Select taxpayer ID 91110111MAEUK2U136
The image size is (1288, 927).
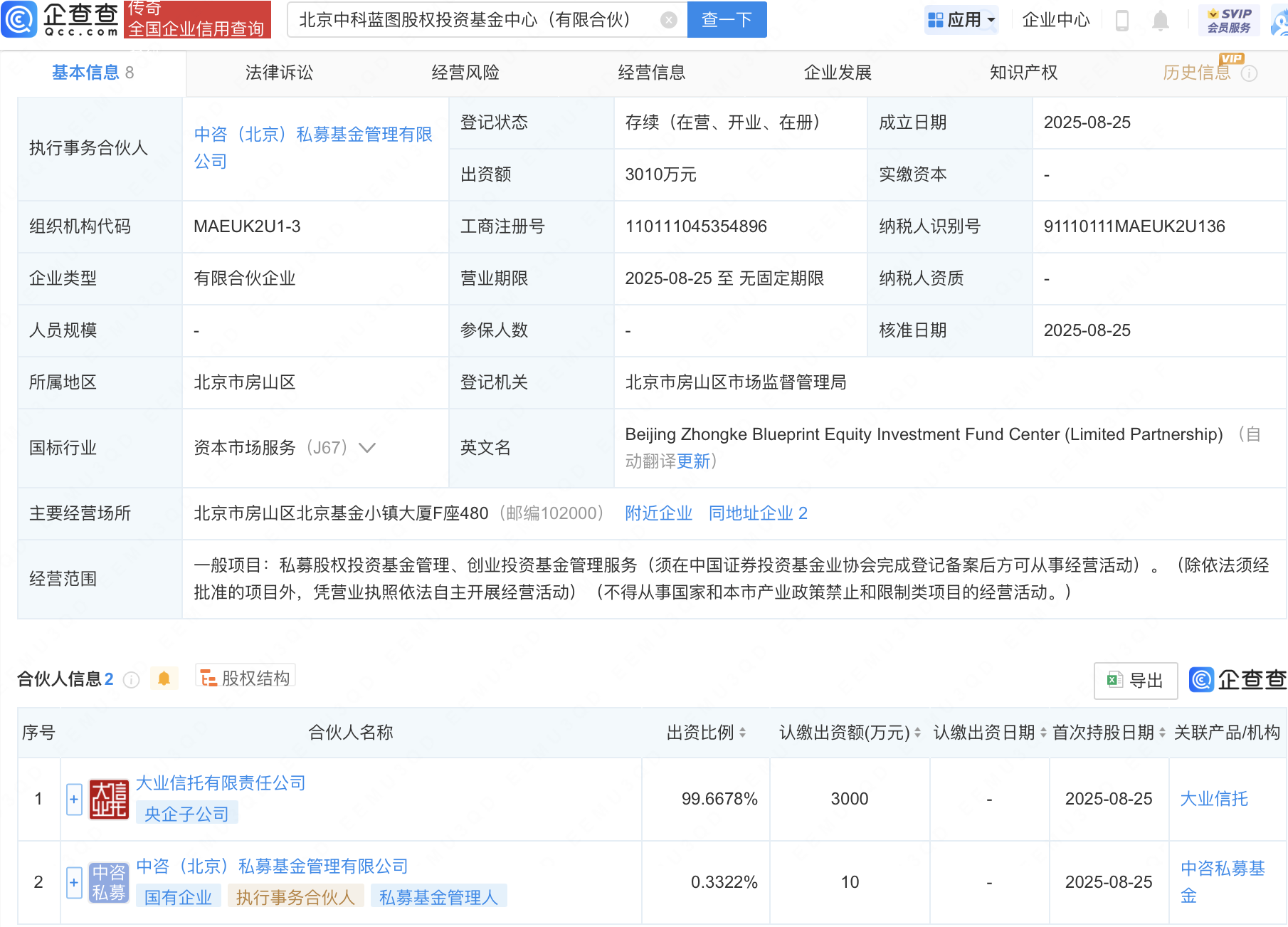pyautogui.click(x=1134, y=226)
